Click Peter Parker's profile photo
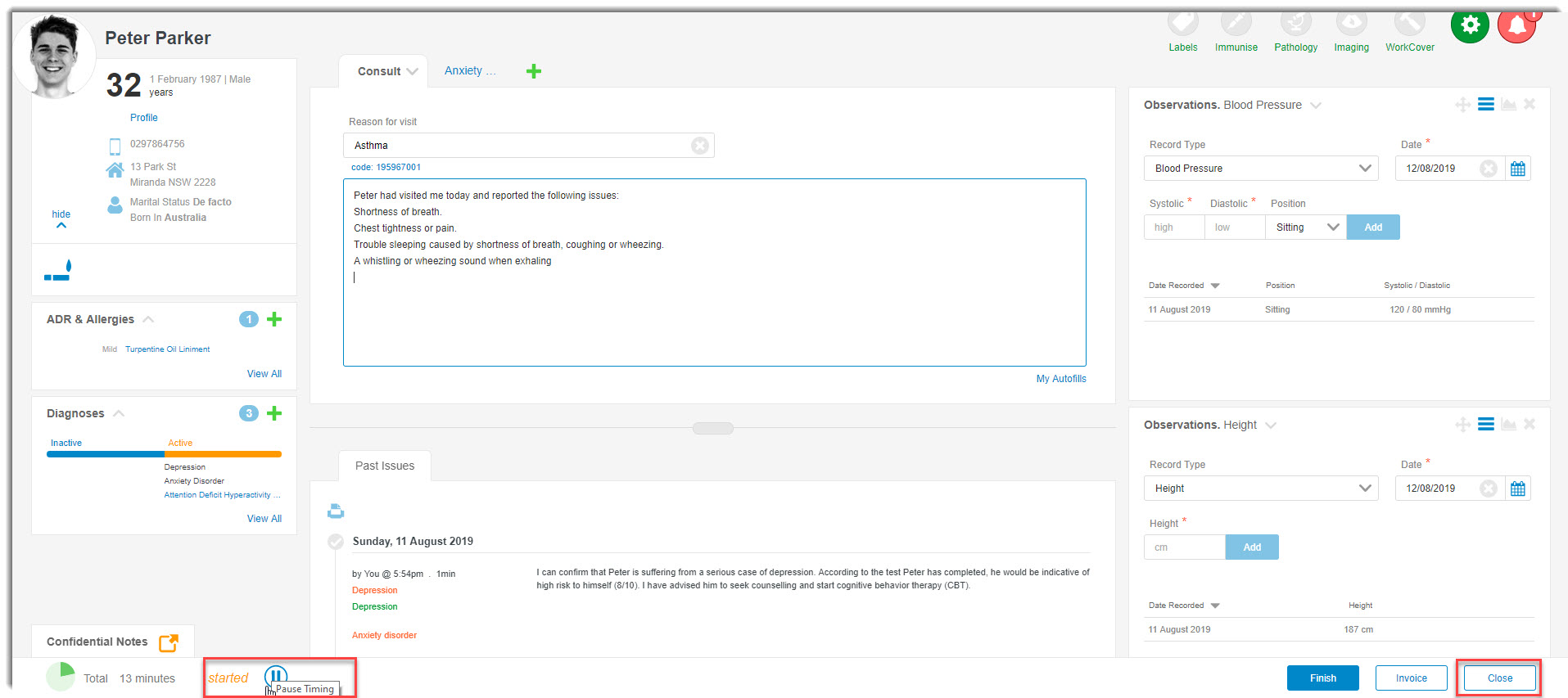 tap(55, 56)
